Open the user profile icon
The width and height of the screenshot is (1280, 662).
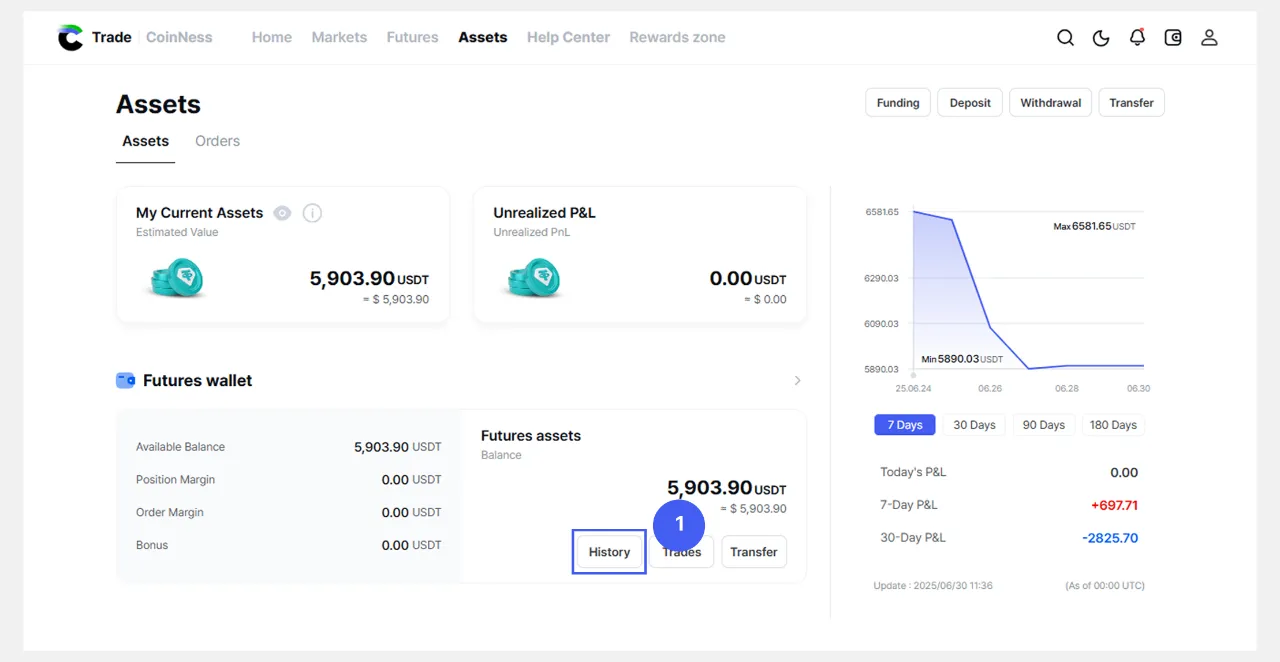coord(1209,38)
